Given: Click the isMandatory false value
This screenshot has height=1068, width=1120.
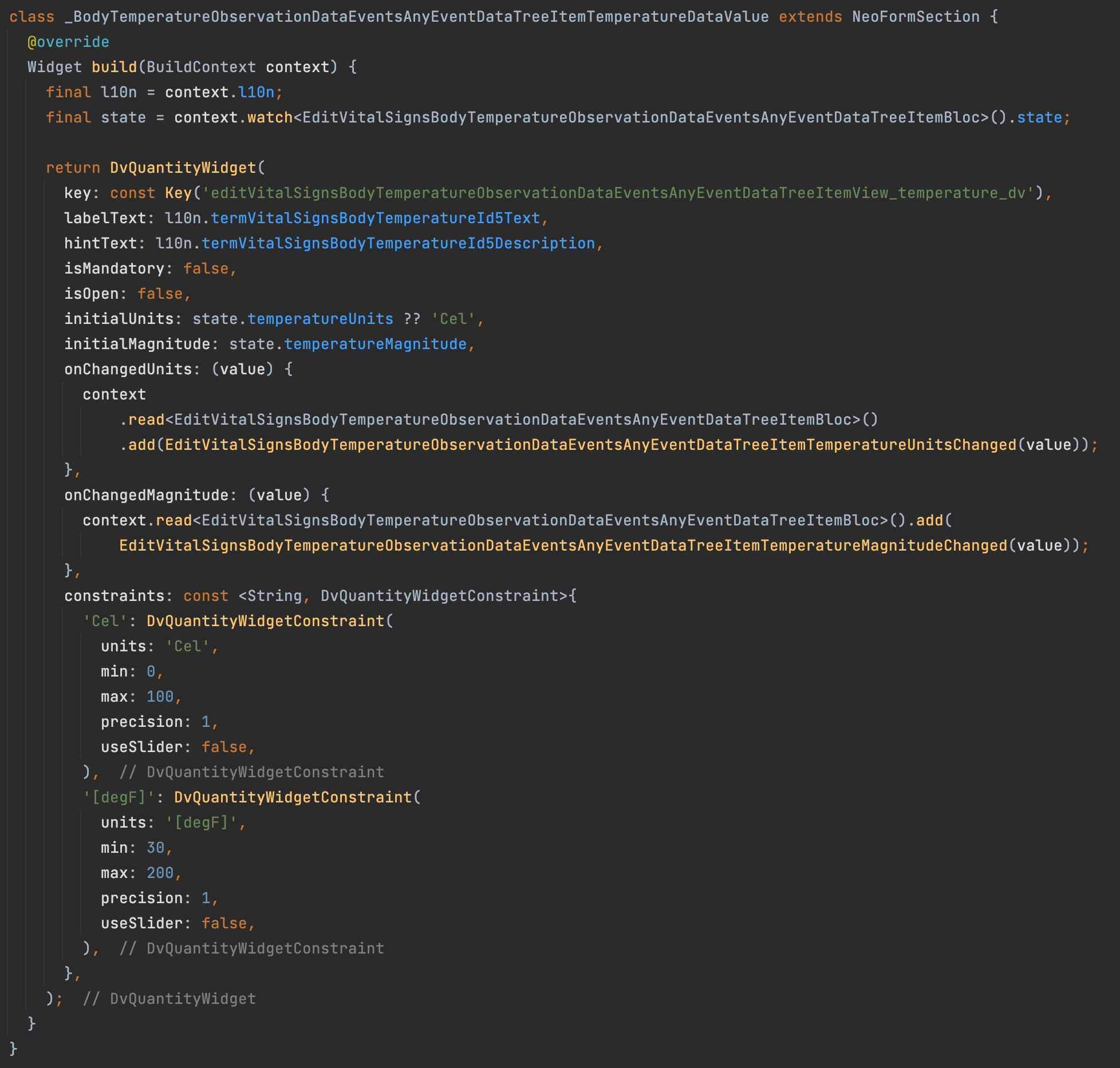Looking at the screenshot, I should [x=206, y=268].
